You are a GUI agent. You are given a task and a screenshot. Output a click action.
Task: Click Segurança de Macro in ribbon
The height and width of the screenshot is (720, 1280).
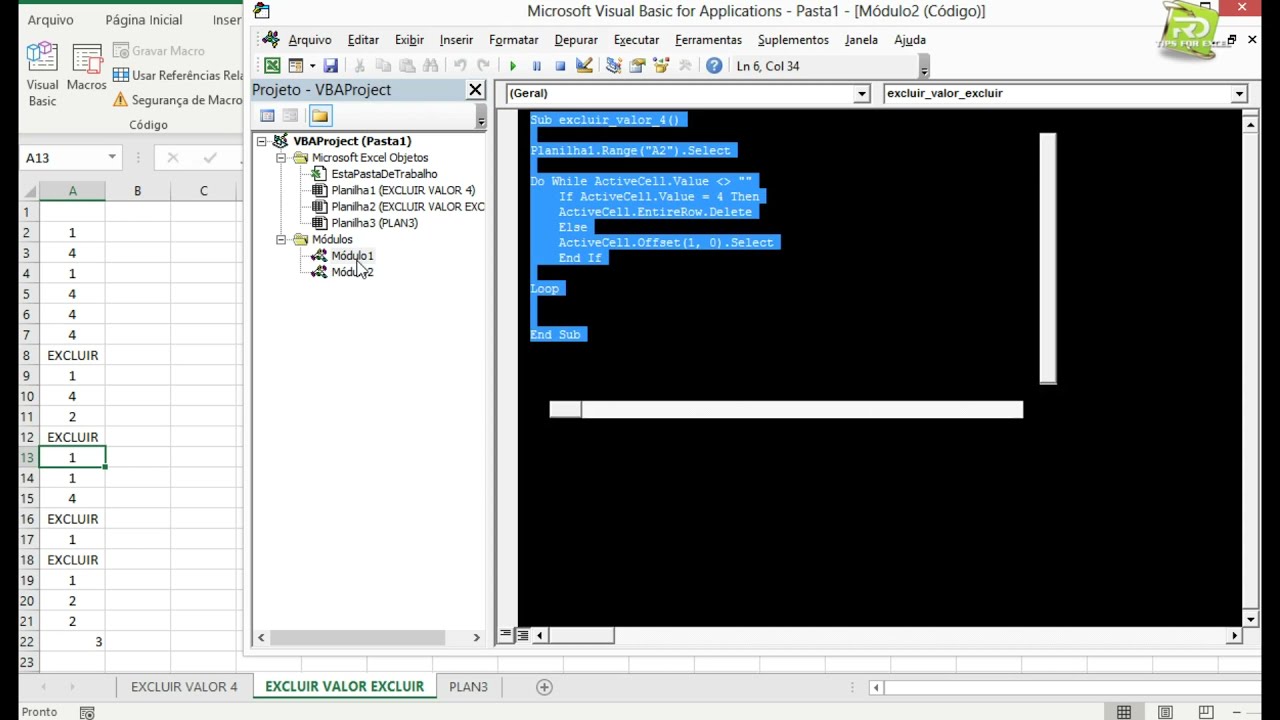tap(177, 100)
